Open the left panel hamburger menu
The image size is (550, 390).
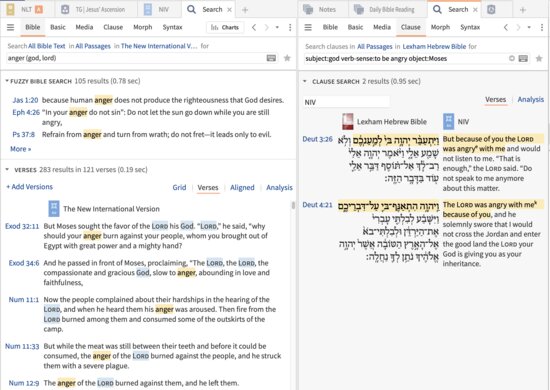11,27
